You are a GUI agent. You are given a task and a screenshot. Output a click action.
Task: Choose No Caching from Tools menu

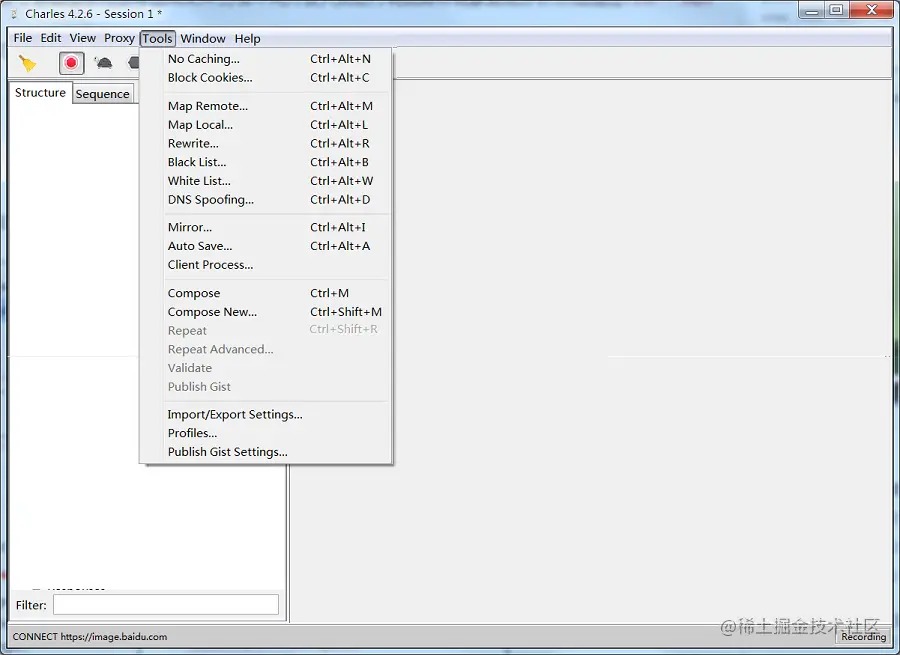(204, 59)
